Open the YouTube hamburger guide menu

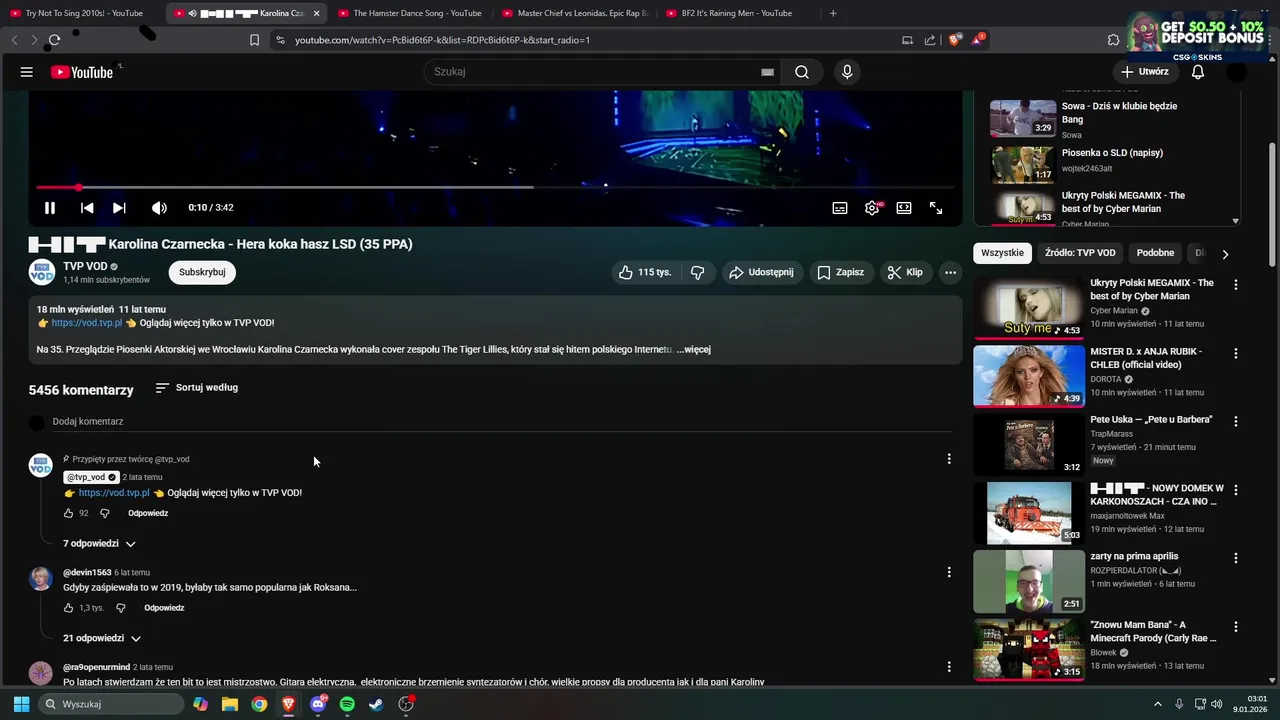tap(27, 72)
